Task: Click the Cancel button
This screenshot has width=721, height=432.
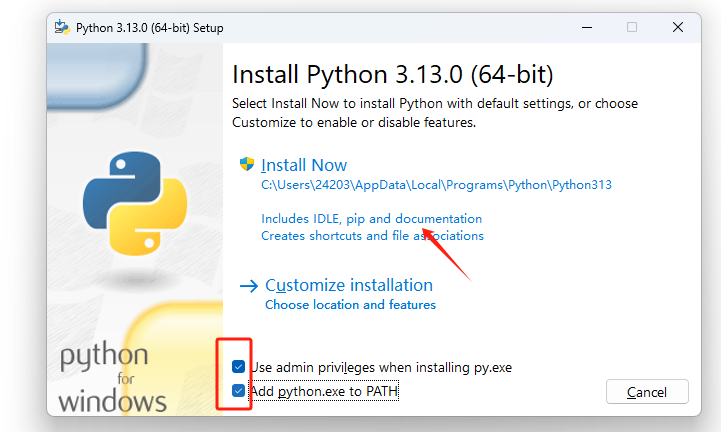Action: 647,392
